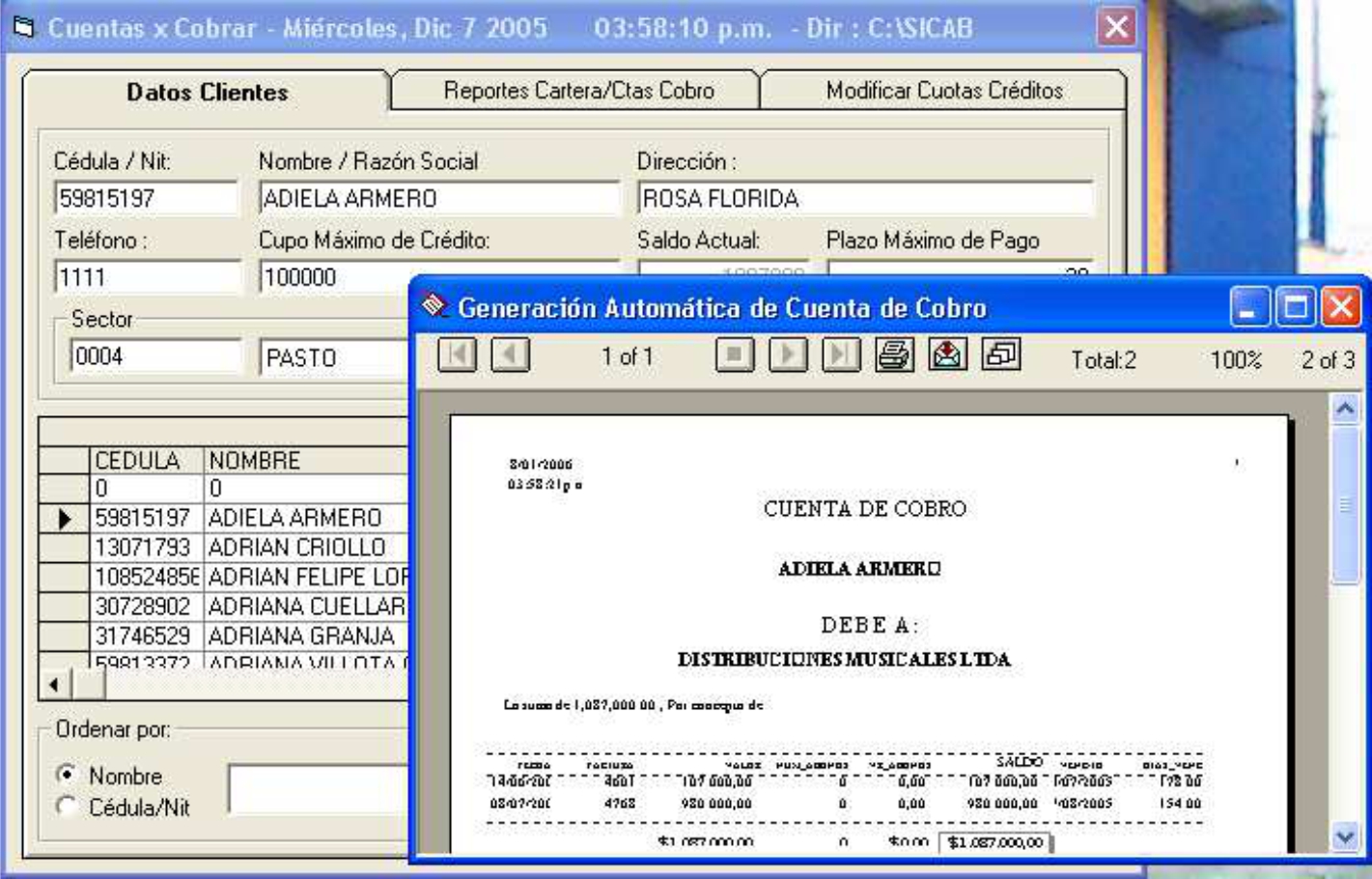Viewport: 1372px width, 879px height.
Task: Jump to last report page
Action: [x=841, y=356]
